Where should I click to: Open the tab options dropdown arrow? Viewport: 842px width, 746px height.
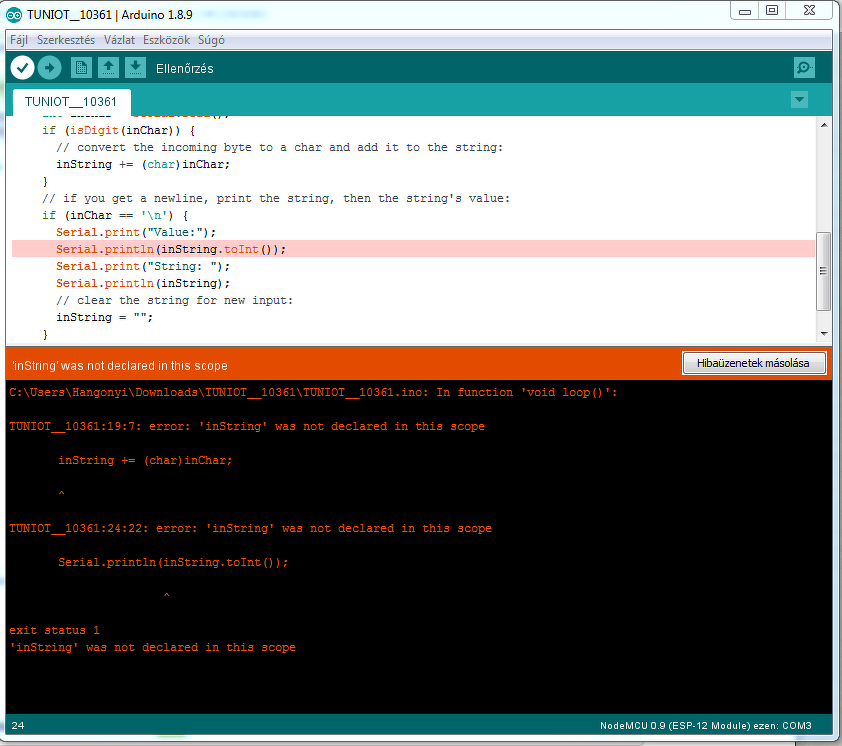point(799,99)
